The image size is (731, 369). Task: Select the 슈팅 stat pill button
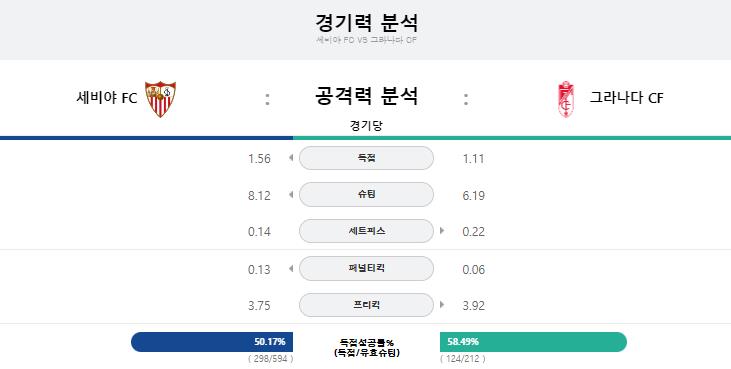[x=366, y=194]
